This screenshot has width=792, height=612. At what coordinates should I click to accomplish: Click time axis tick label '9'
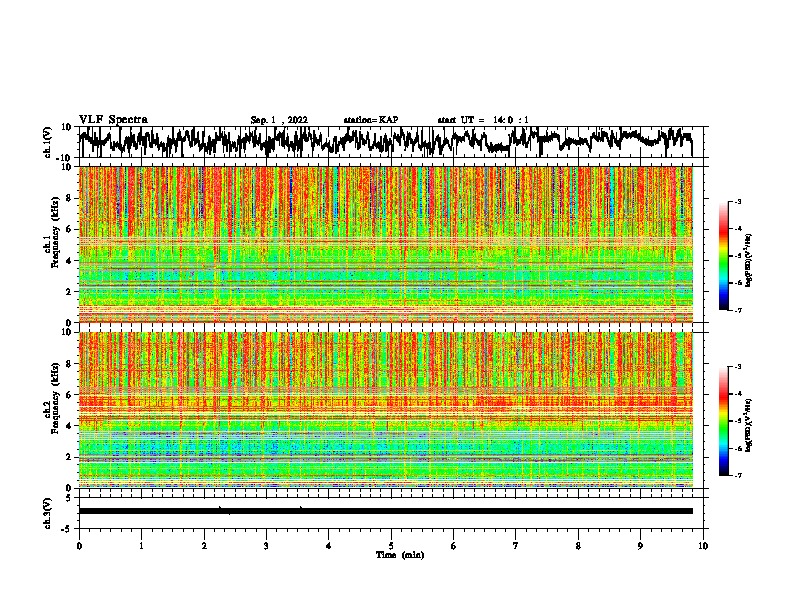click(640, 546)
